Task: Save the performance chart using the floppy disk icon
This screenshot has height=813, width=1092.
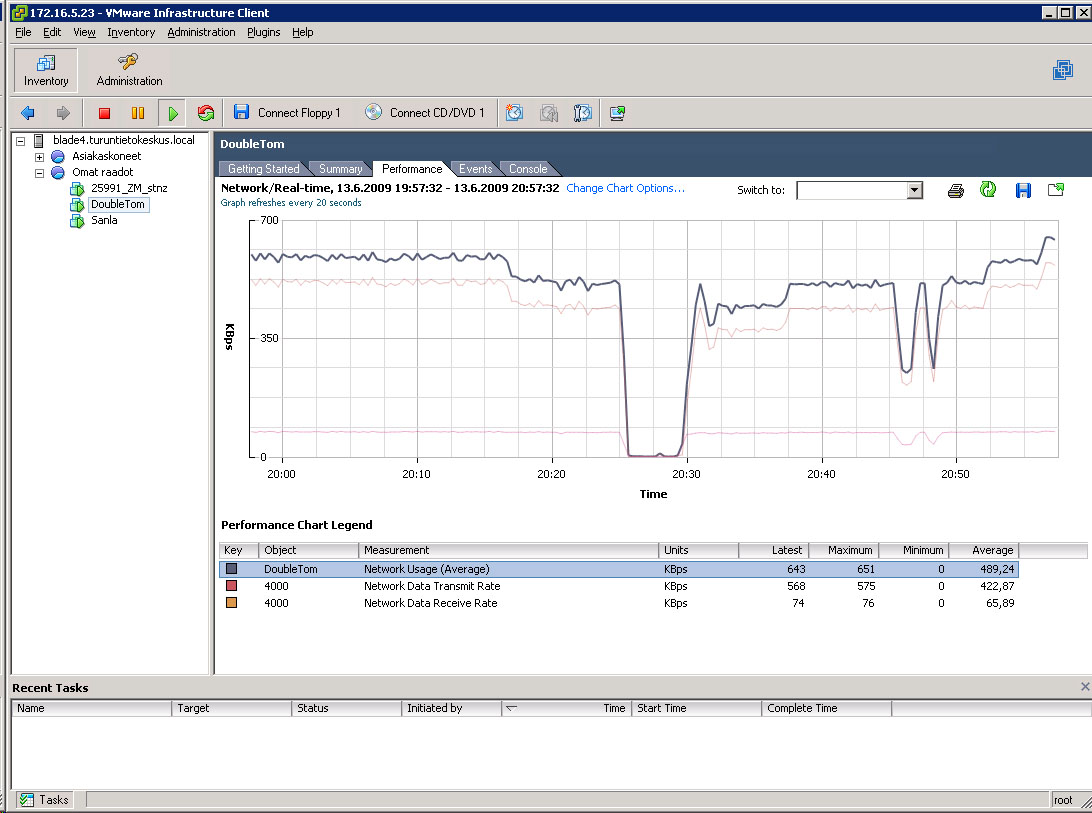Action: click(1023, 190)
